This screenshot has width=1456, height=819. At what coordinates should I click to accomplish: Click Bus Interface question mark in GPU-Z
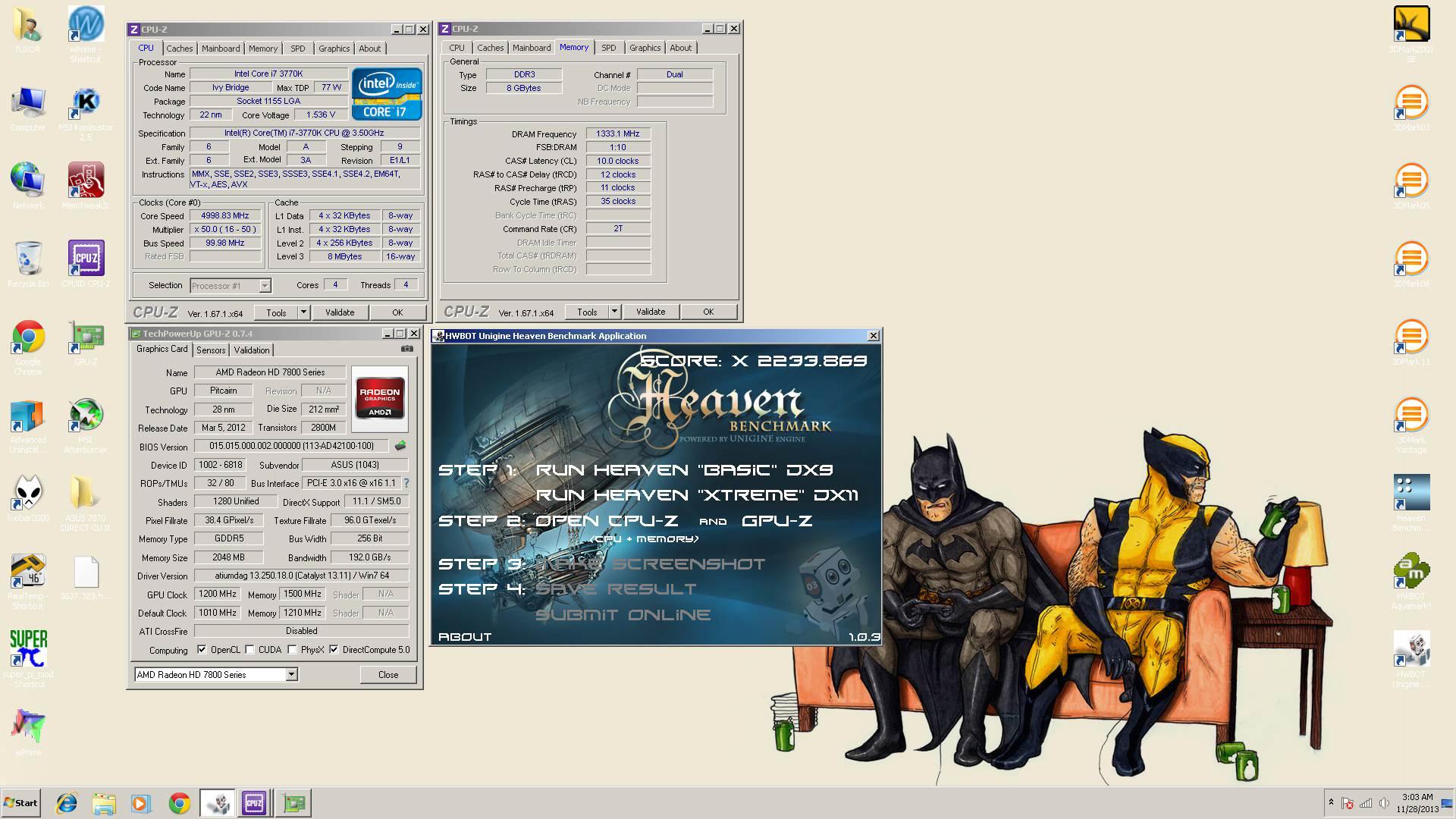pyautogui.click(x=406, y=483)
